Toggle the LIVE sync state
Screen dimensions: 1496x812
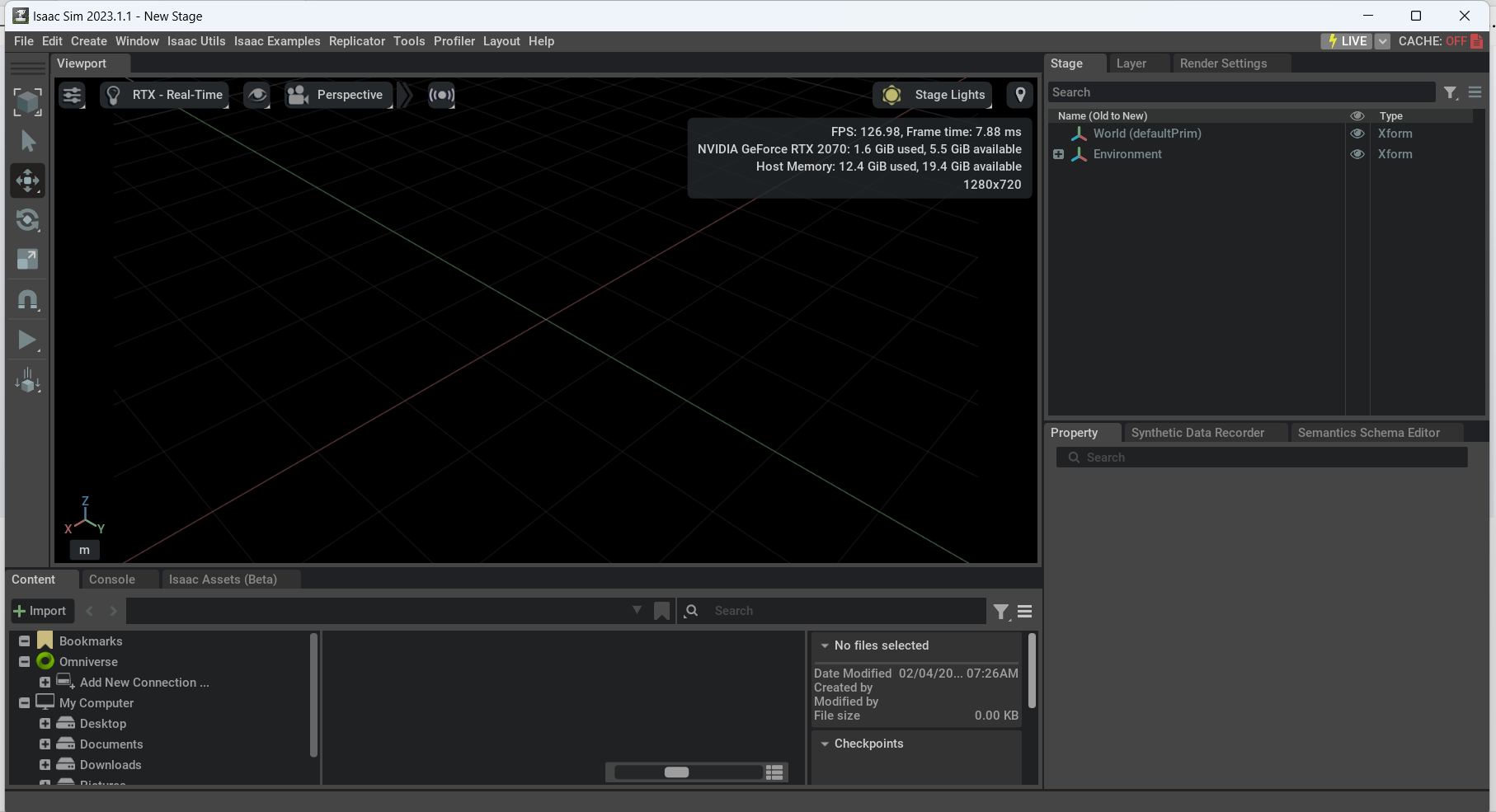(1346, 40)
